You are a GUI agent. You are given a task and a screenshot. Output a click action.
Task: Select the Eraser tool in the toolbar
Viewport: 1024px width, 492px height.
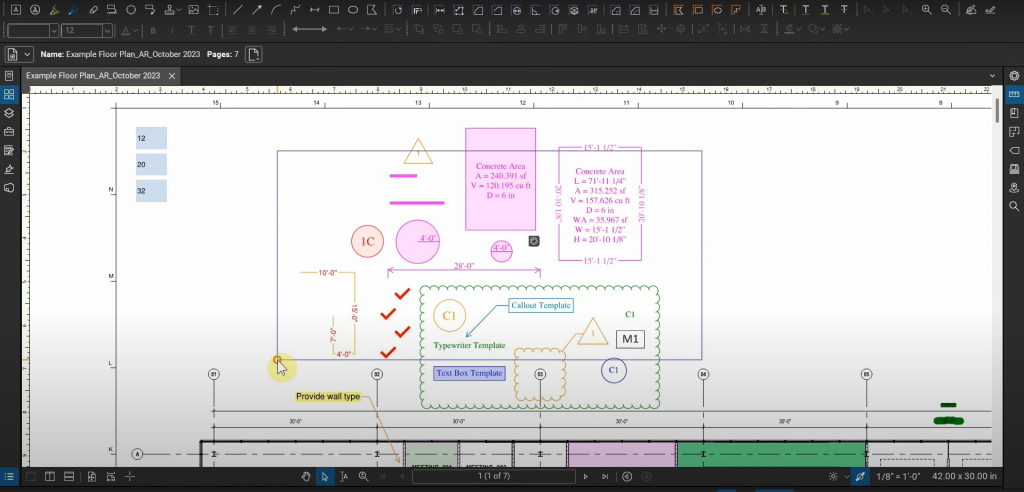pyautogui.click(x=92, y=10)
